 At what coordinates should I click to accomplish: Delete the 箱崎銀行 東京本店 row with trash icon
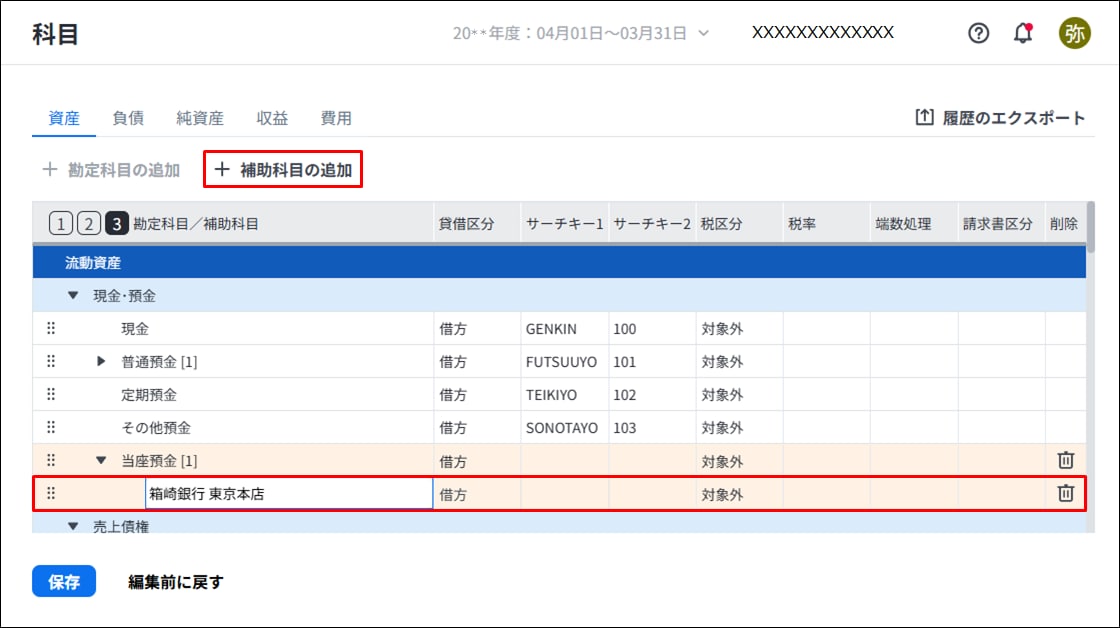(x=1065, y=494)
